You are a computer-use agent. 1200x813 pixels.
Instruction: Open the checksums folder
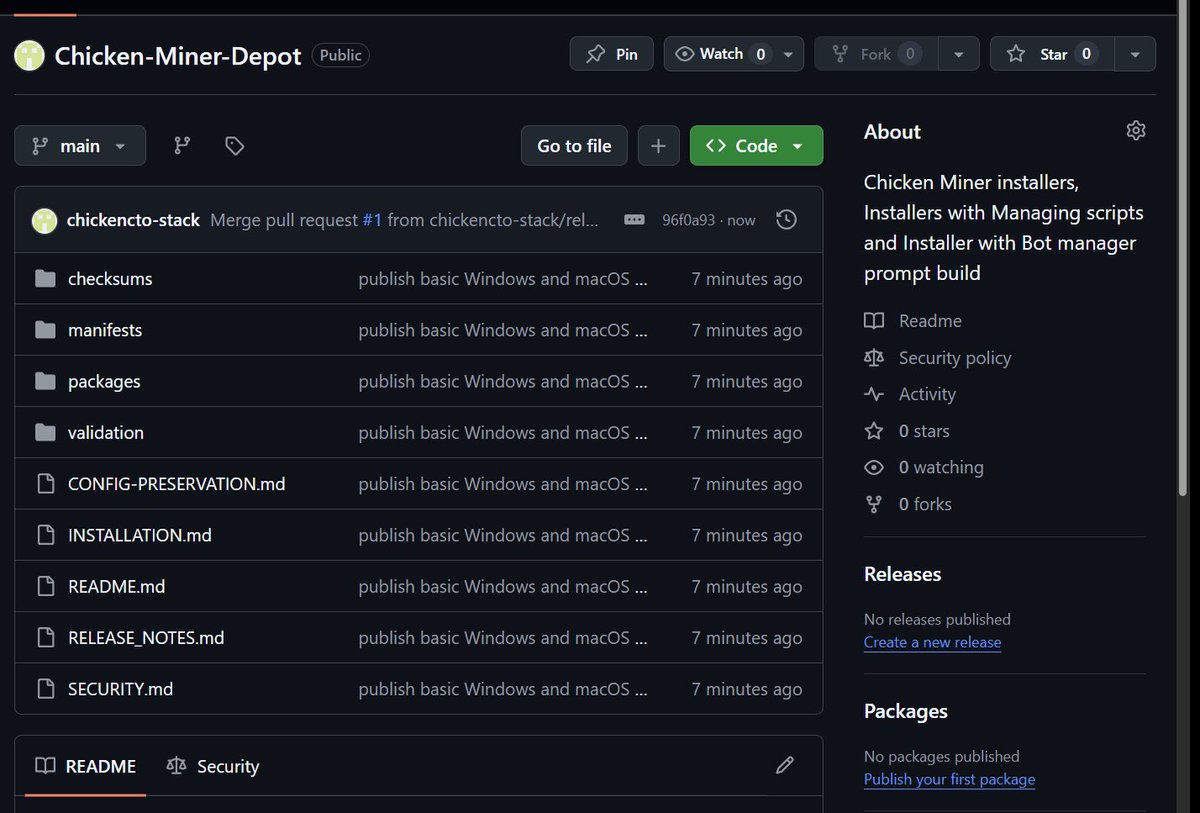click(x=110, y=279)
